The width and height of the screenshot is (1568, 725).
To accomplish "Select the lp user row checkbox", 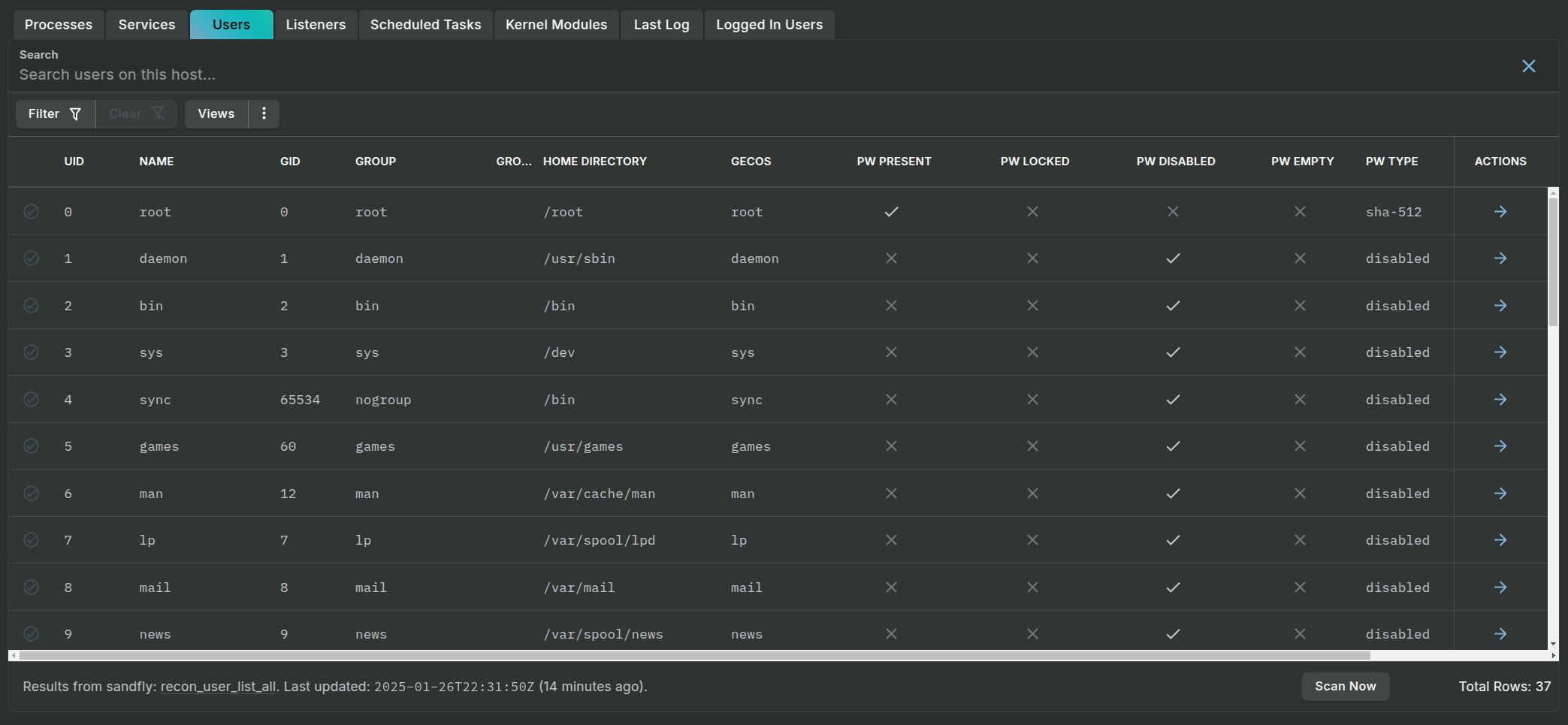I will pos(31,540).
